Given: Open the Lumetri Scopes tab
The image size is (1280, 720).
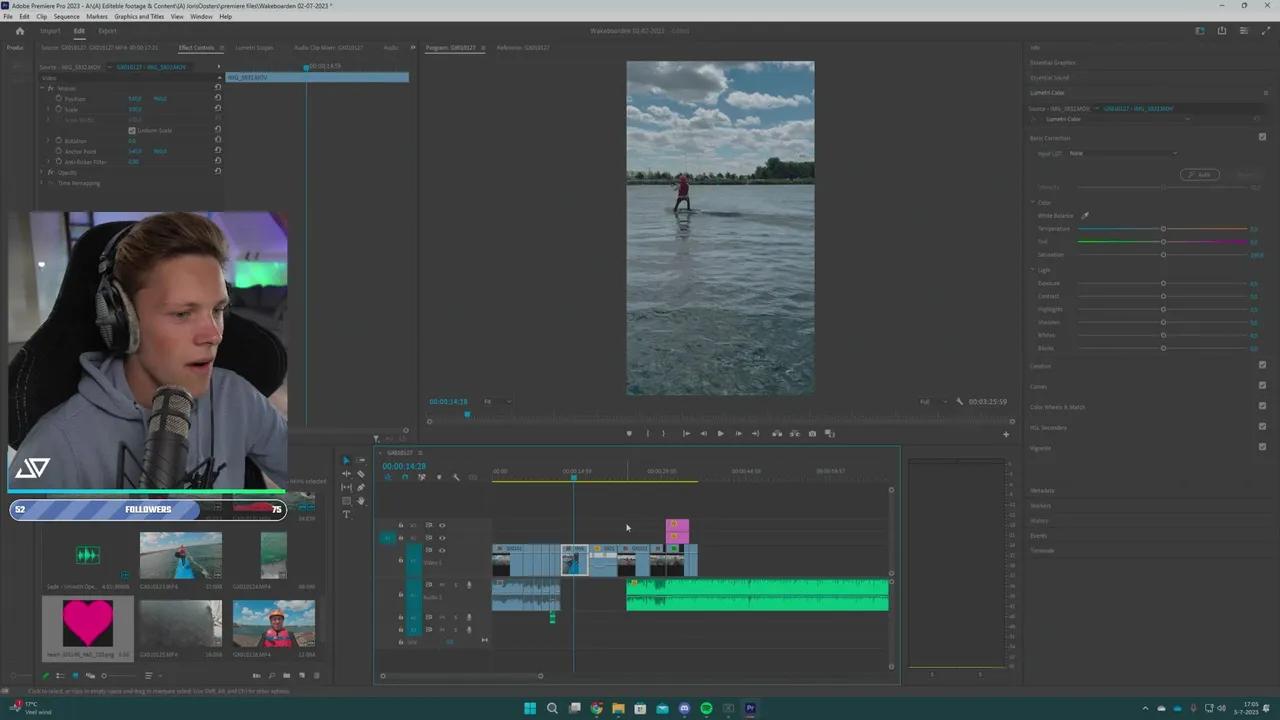Looking at the screenshot, I should (x=254, y=47).
